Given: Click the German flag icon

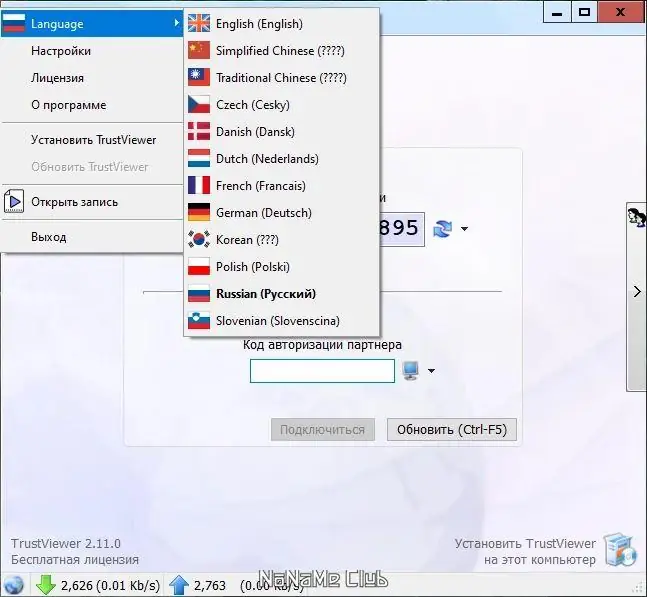Looking at the screenshot, I should tap(199, 212).
